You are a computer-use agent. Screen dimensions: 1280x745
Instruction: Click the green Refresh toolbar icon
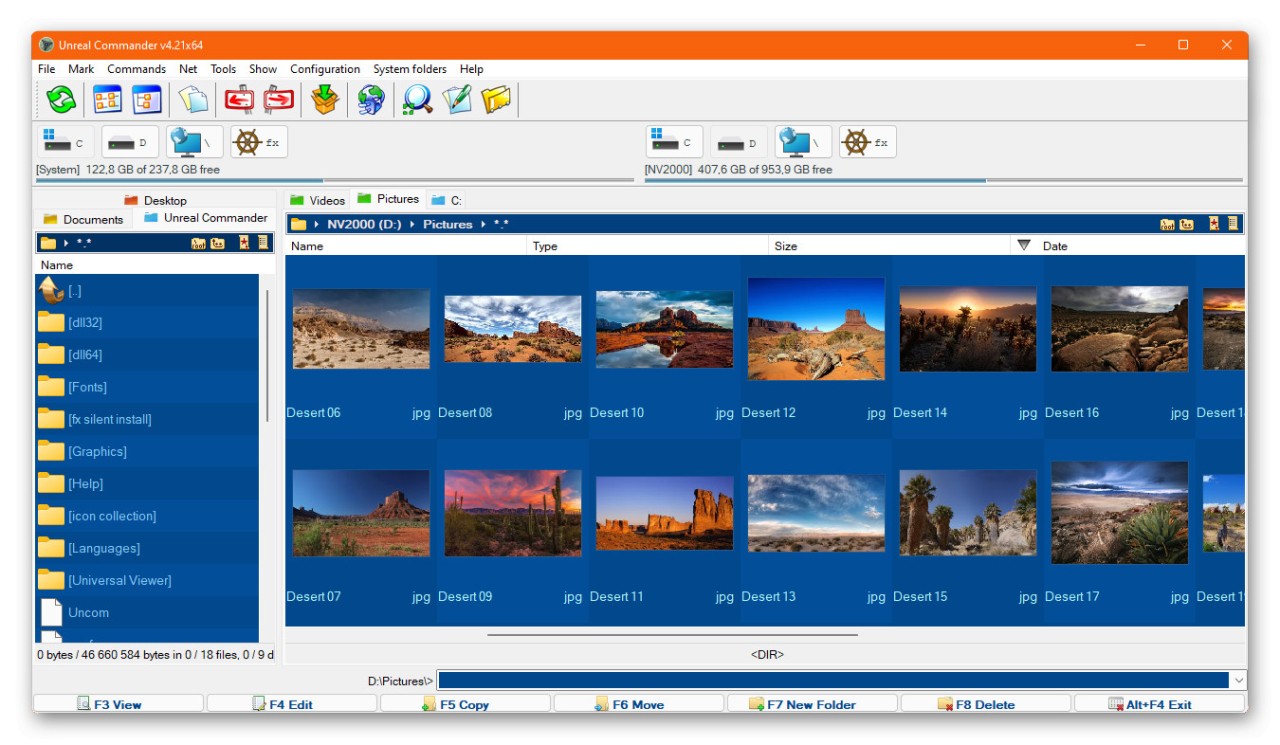click(x=61, y=100)
